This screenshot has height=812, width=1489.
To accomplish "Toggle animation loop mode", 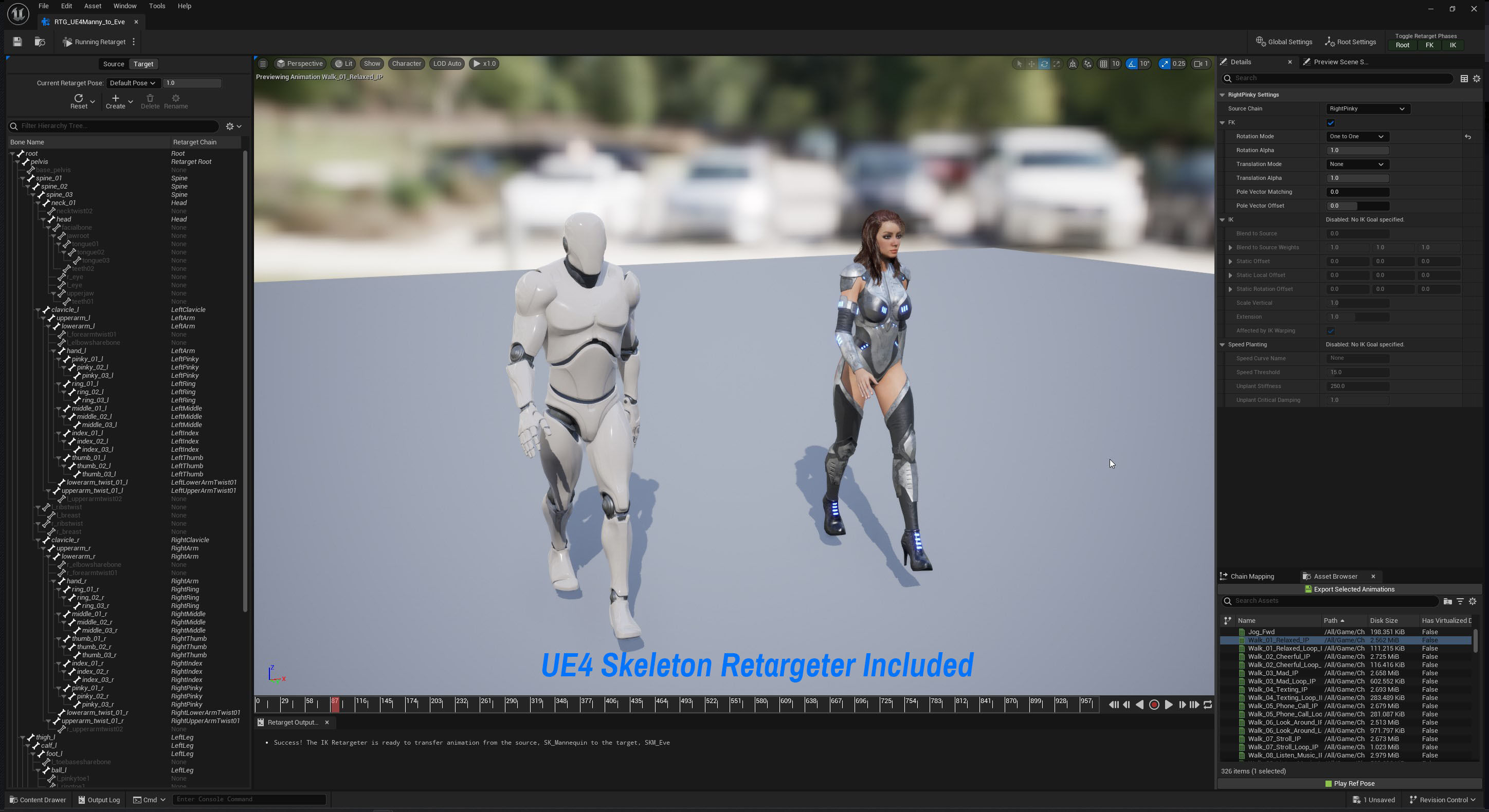I will [x=1208, y=705].
